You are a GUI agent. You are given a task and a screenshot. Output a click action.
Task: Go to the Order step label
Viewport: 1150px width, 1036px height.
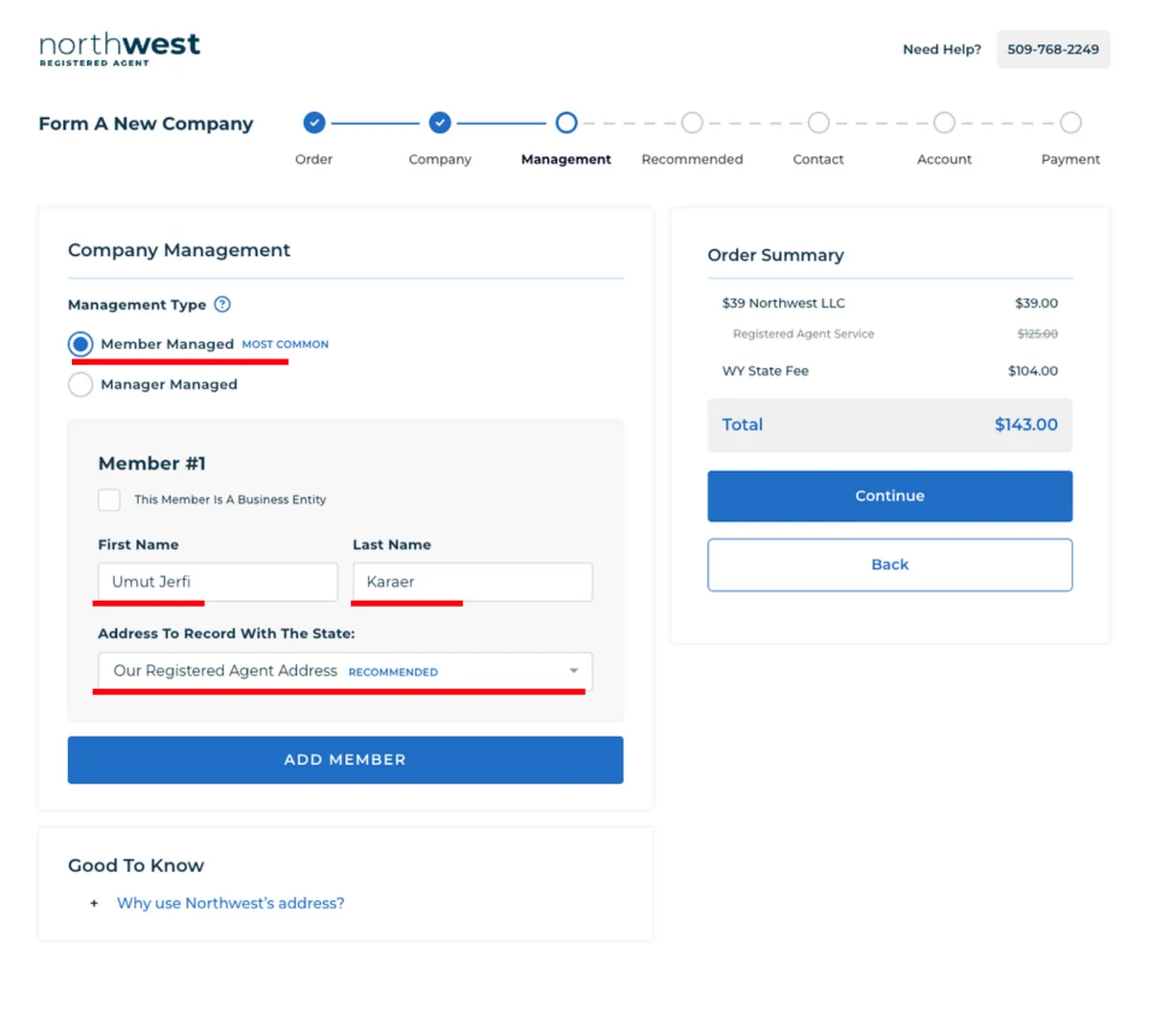coord(313,159)
